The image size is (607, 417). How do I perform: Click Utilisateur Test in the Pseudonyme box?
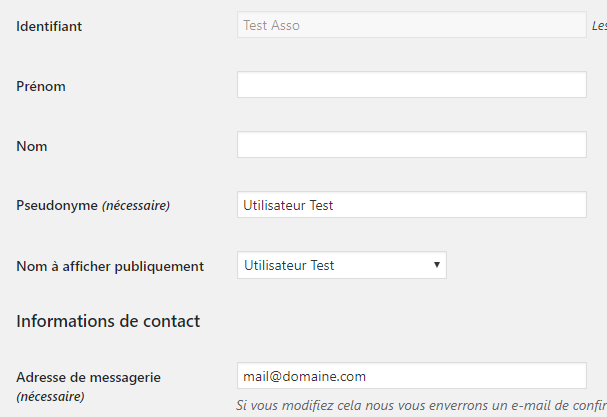click(x=288, y=205)
